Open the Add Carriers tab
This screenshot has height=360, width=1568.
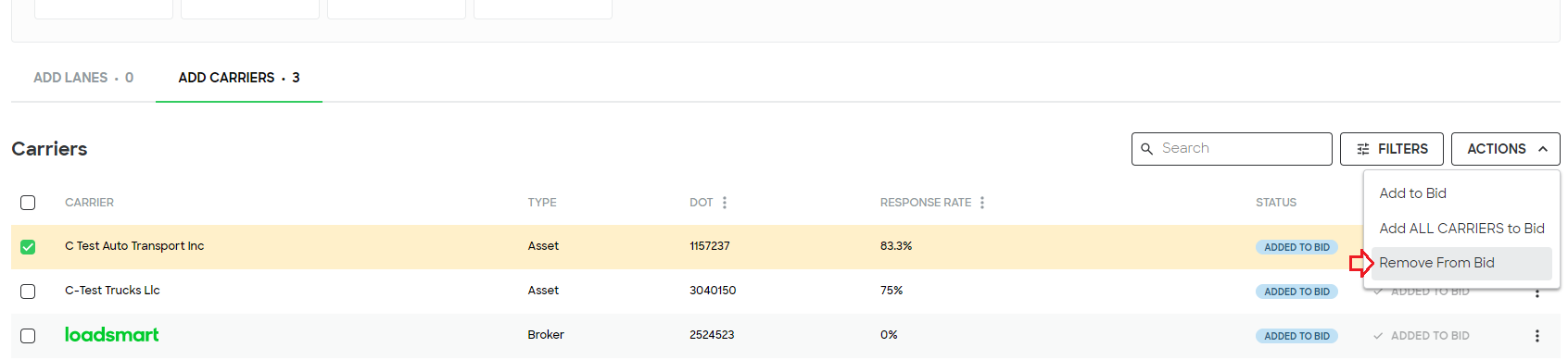(x=239, y=78)
